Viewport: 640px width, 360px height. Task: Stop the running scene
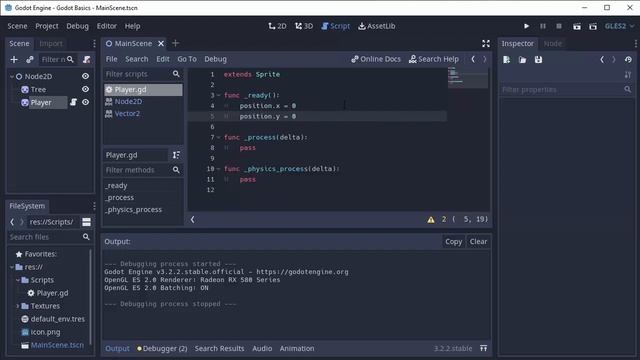559,26
